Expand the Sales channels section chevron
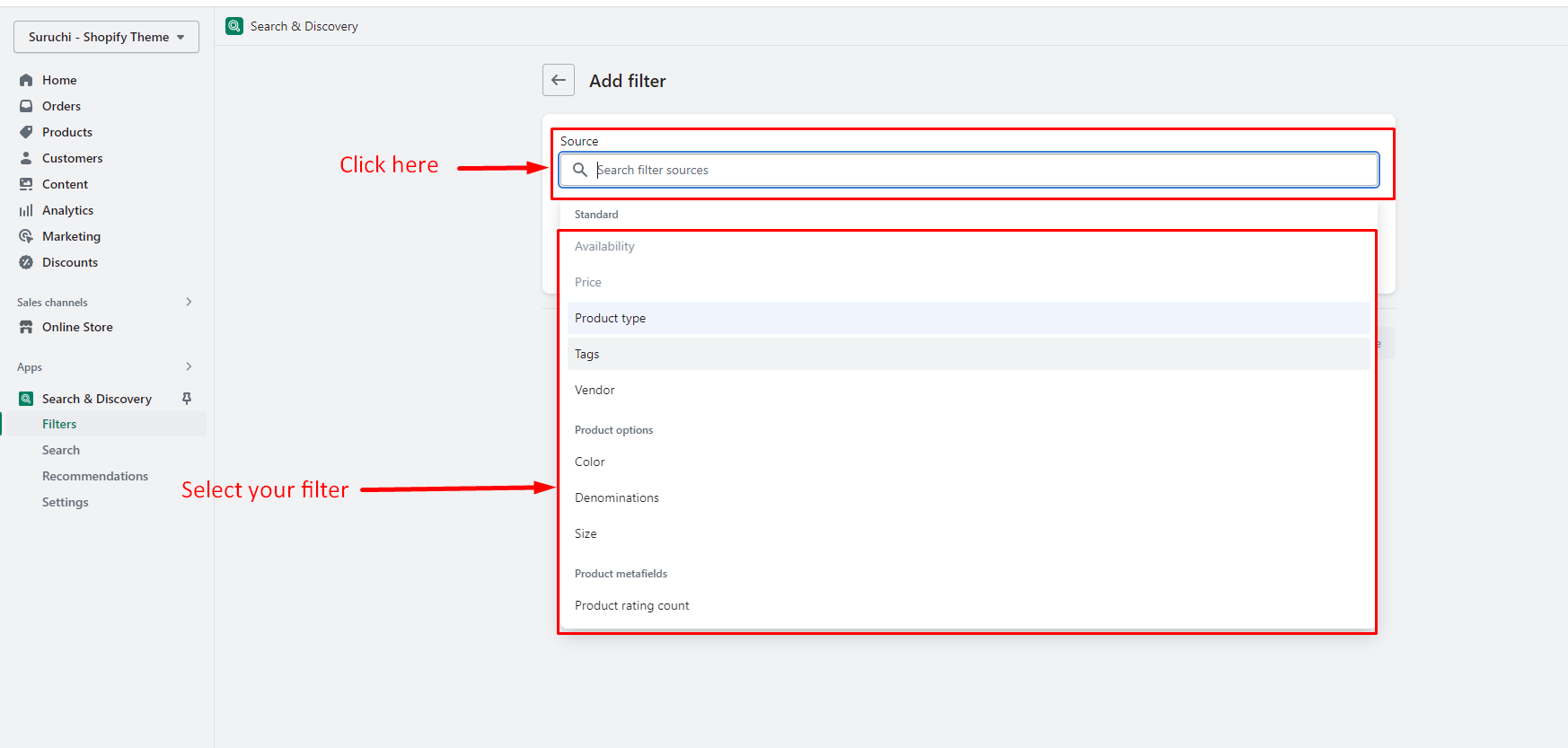Image resolution: width=1568 pixels, height=748 pixels. coord(189,302)
